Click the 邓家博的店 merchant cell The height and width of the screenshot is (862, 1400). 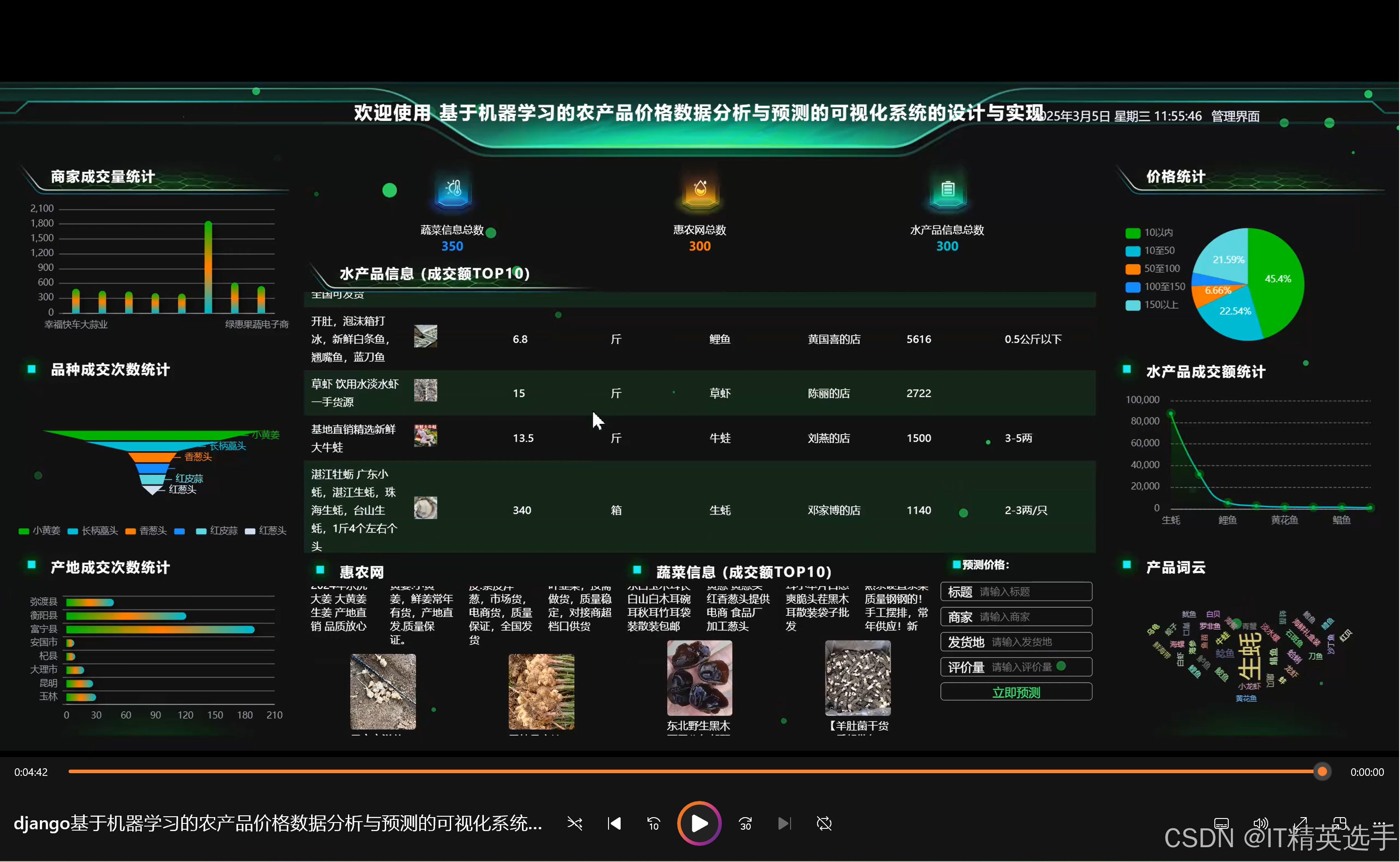[x=834, y=510]
